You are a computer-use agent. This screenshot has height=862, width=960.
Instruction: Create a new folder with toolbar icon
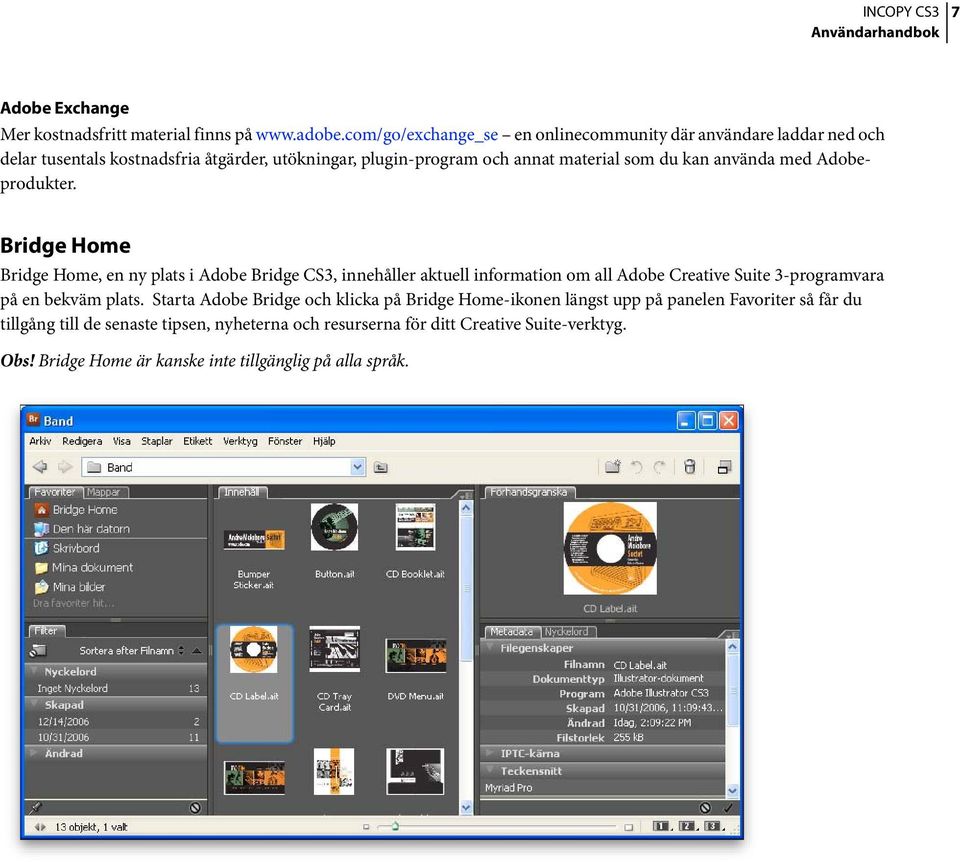tap(612, 467)
